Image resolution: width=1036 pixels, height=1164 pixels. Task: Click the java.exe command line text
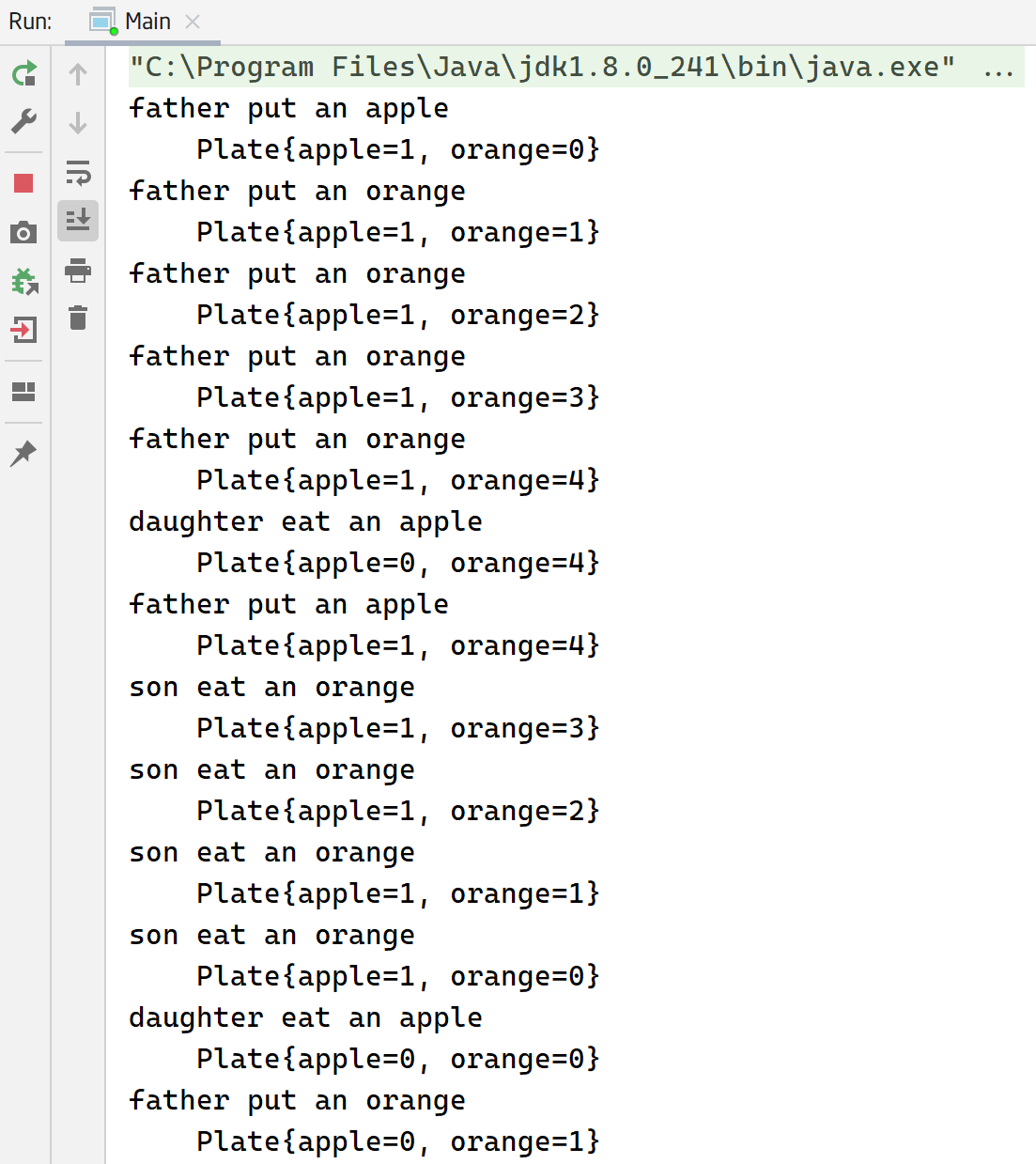[542, 68]
